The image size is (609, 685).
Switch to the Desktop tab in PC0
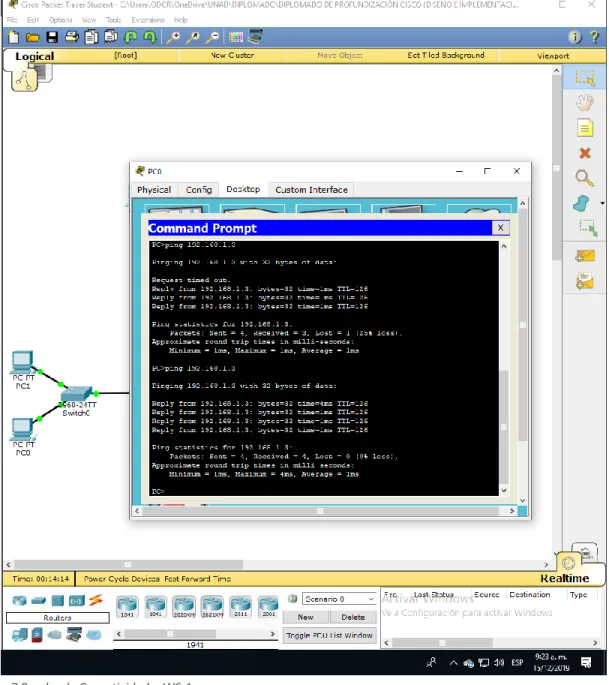tap(243, 190)
